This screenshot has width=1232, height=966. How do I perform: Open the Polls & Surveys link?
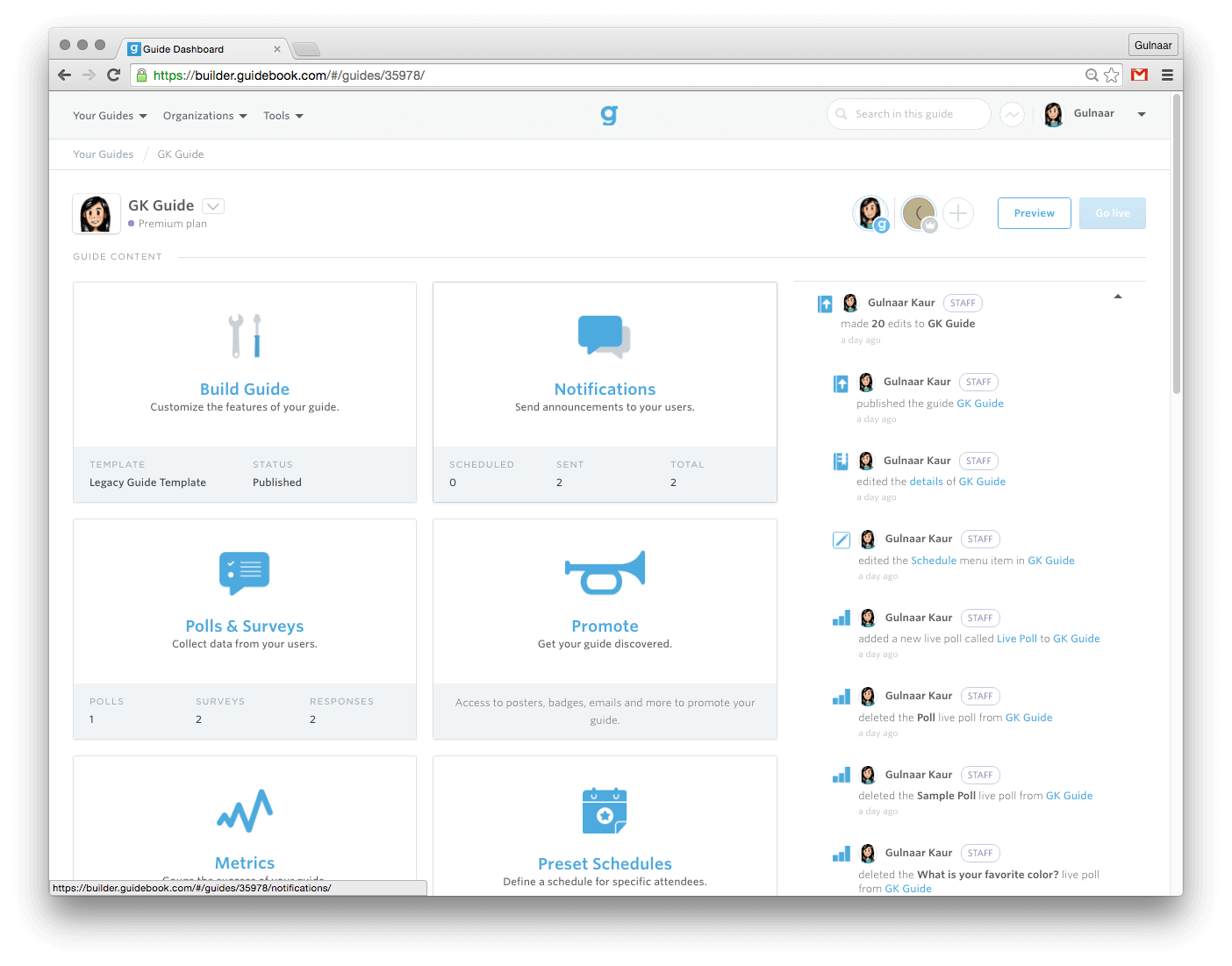click(x=245, y=626)
